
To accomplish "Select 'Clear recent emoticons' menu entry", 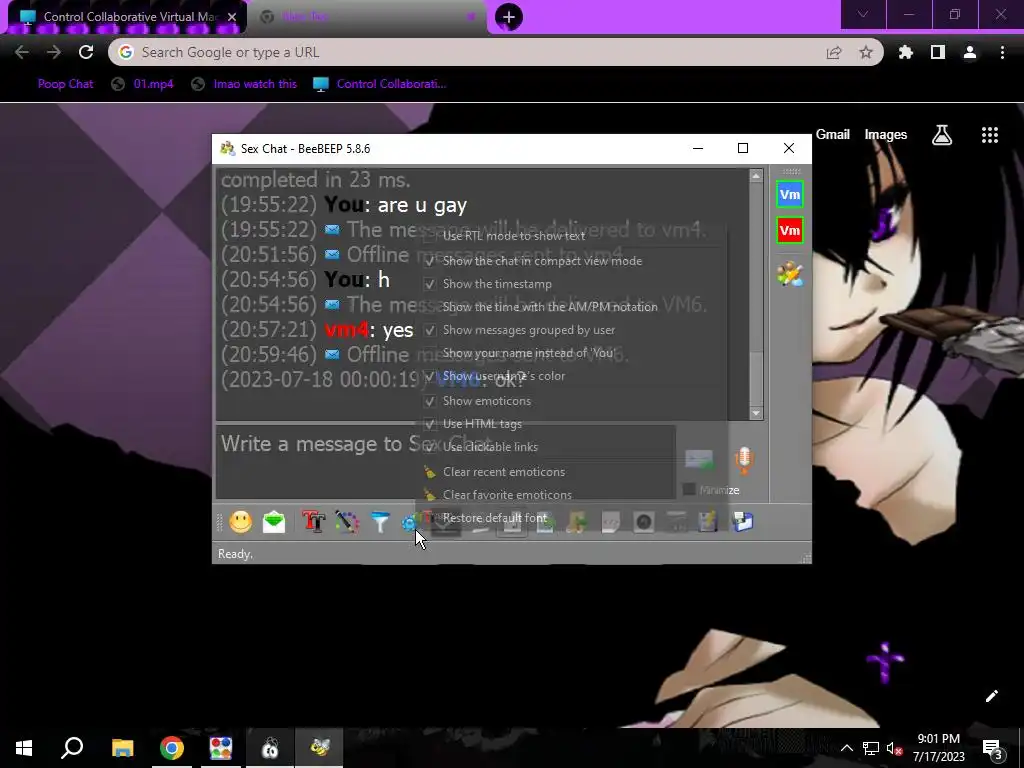I will pos(505,472).
